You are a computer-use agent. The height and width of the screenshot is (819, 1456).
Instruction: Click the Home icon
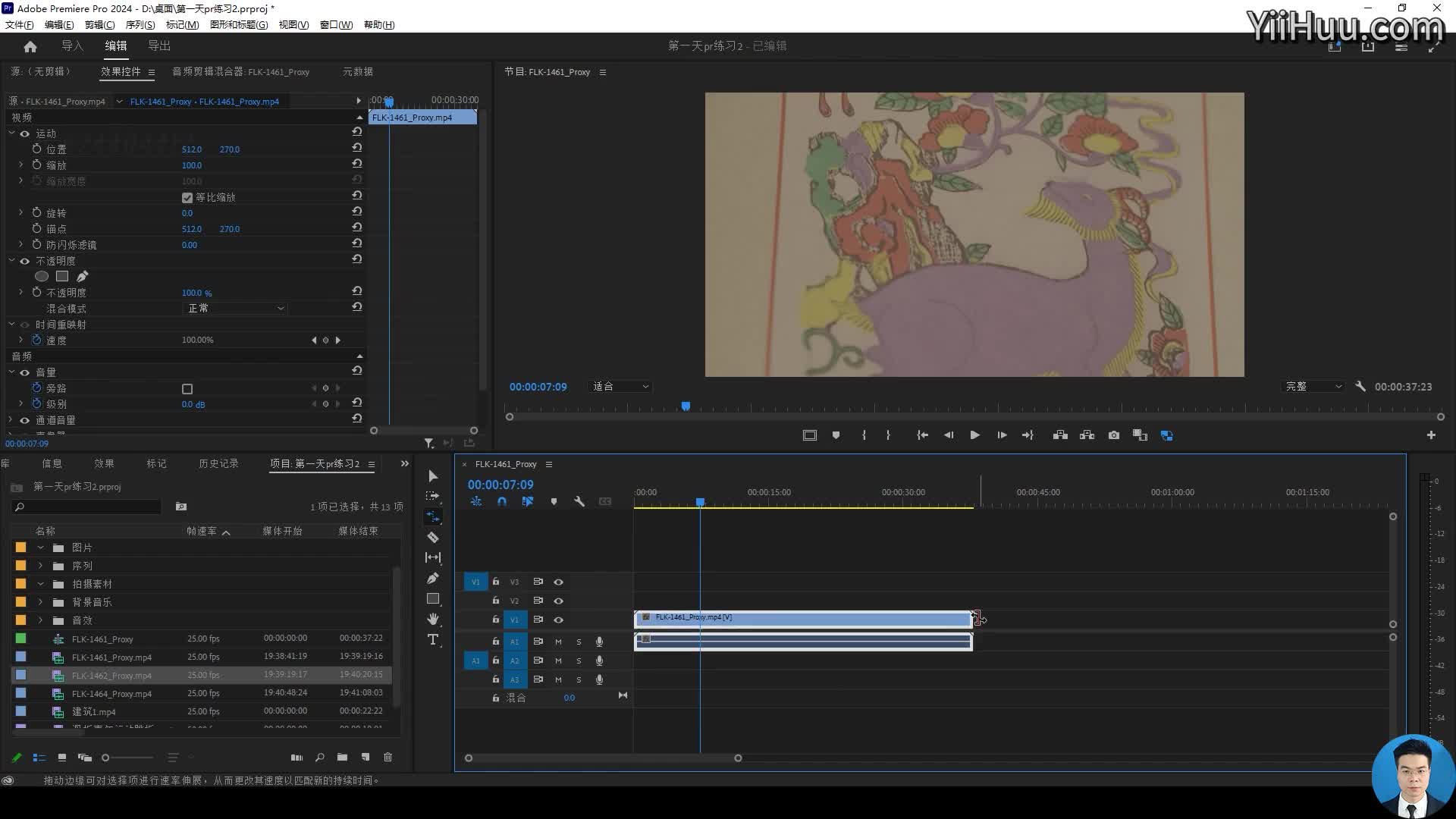(30, 46)
